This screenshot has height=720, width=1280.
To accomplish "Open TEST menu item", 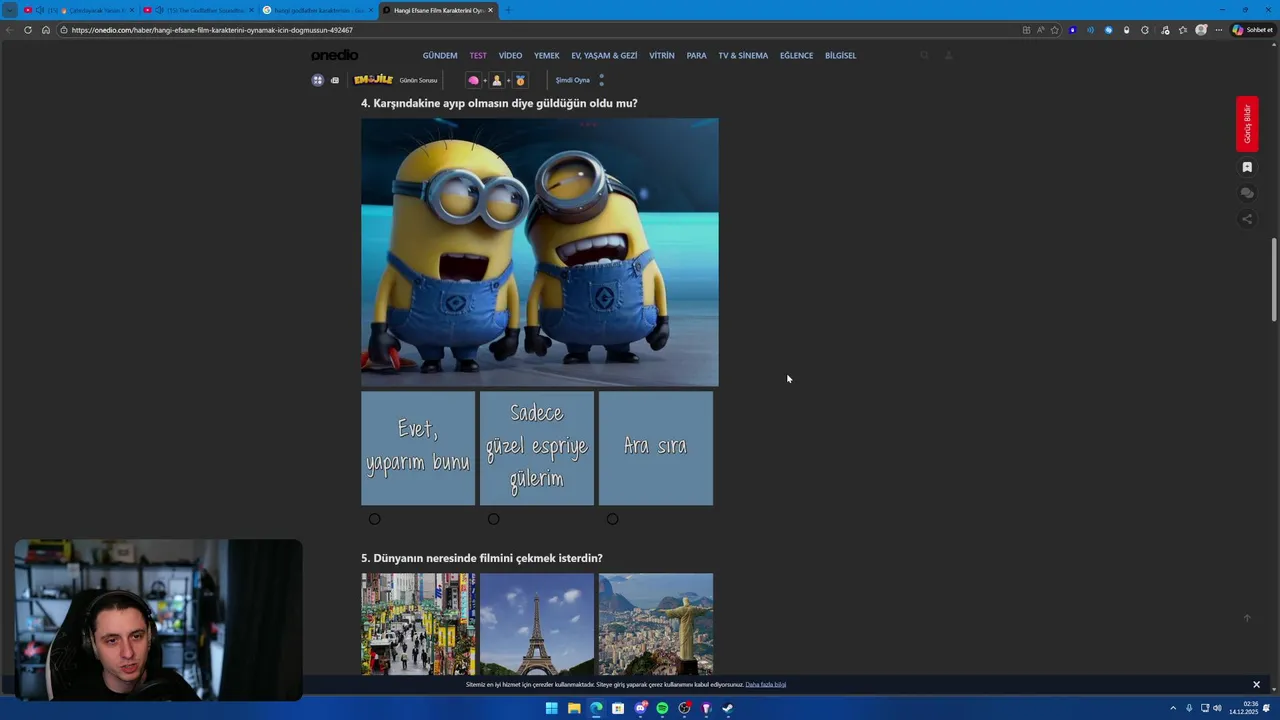I will coord(478,55).
